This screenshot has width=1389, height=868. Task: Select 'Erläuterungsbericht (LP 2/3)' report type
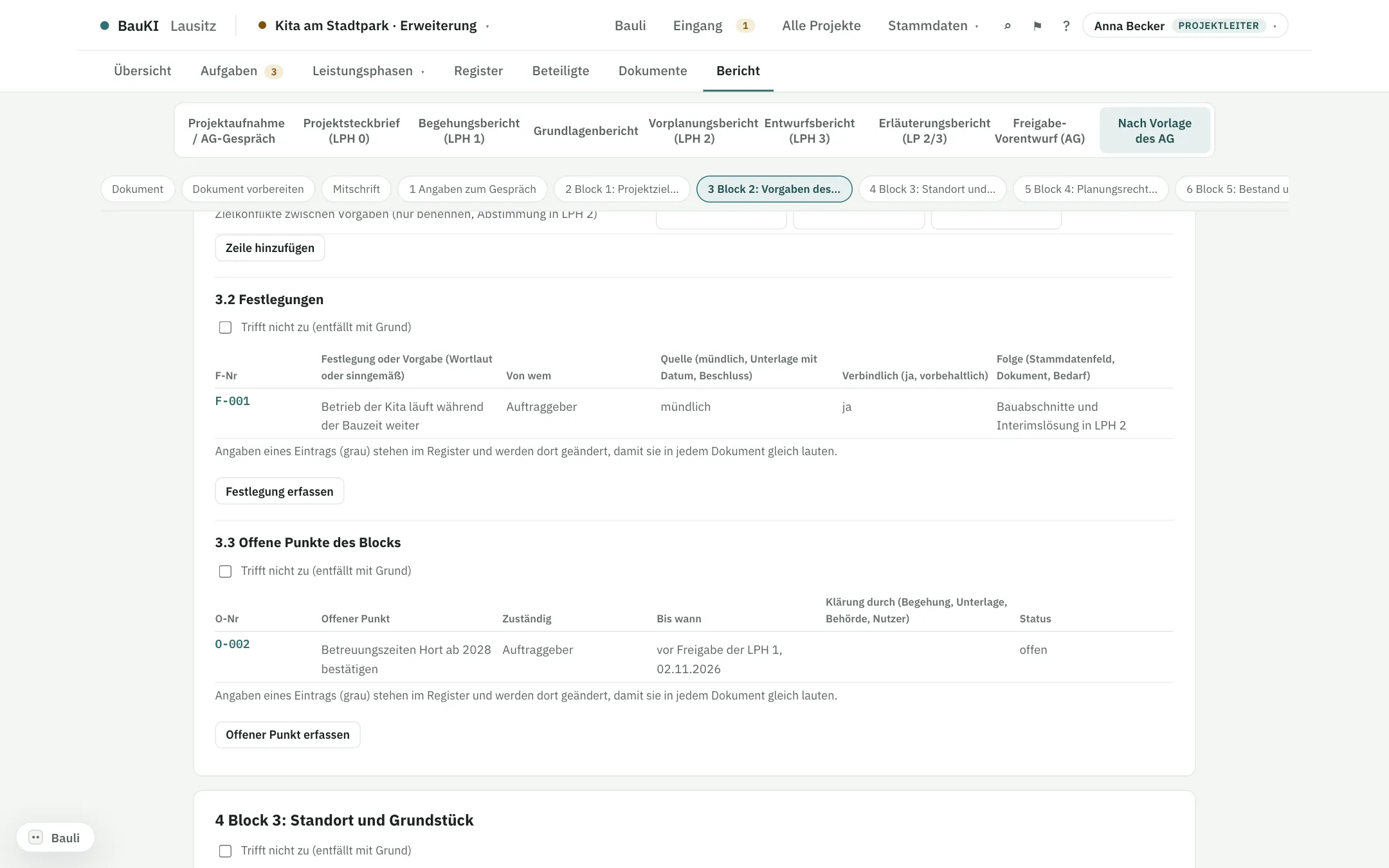(933, 131)
